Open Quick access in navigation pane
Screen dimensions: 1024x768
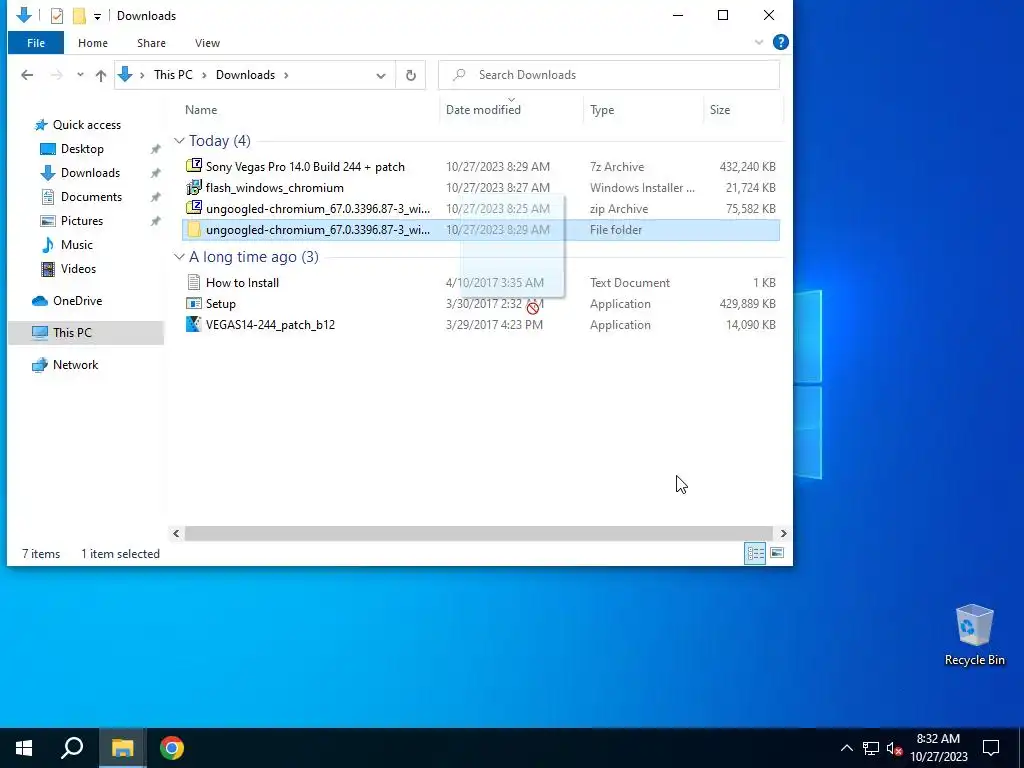coord(87,125)
